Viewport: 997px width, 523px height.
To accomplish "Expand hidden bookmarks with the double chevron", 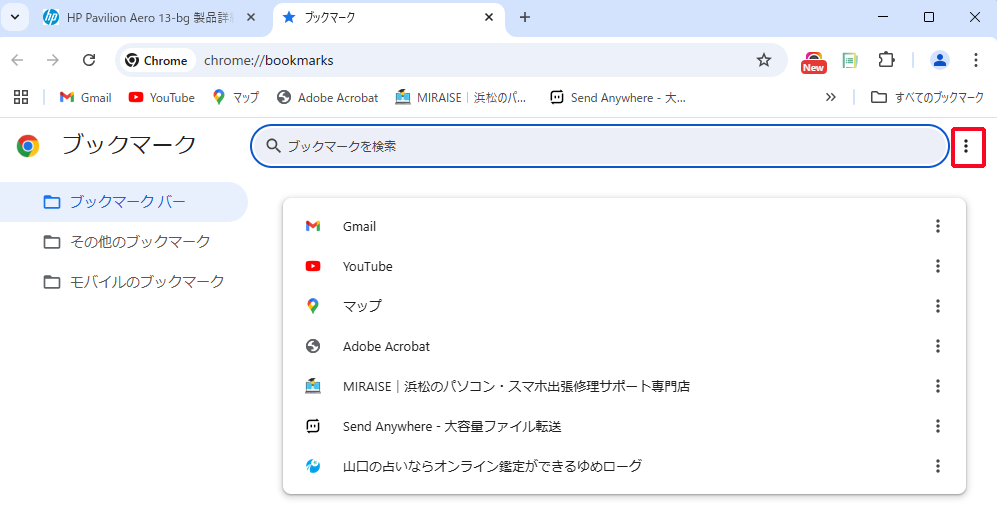I will pos(830,97).
